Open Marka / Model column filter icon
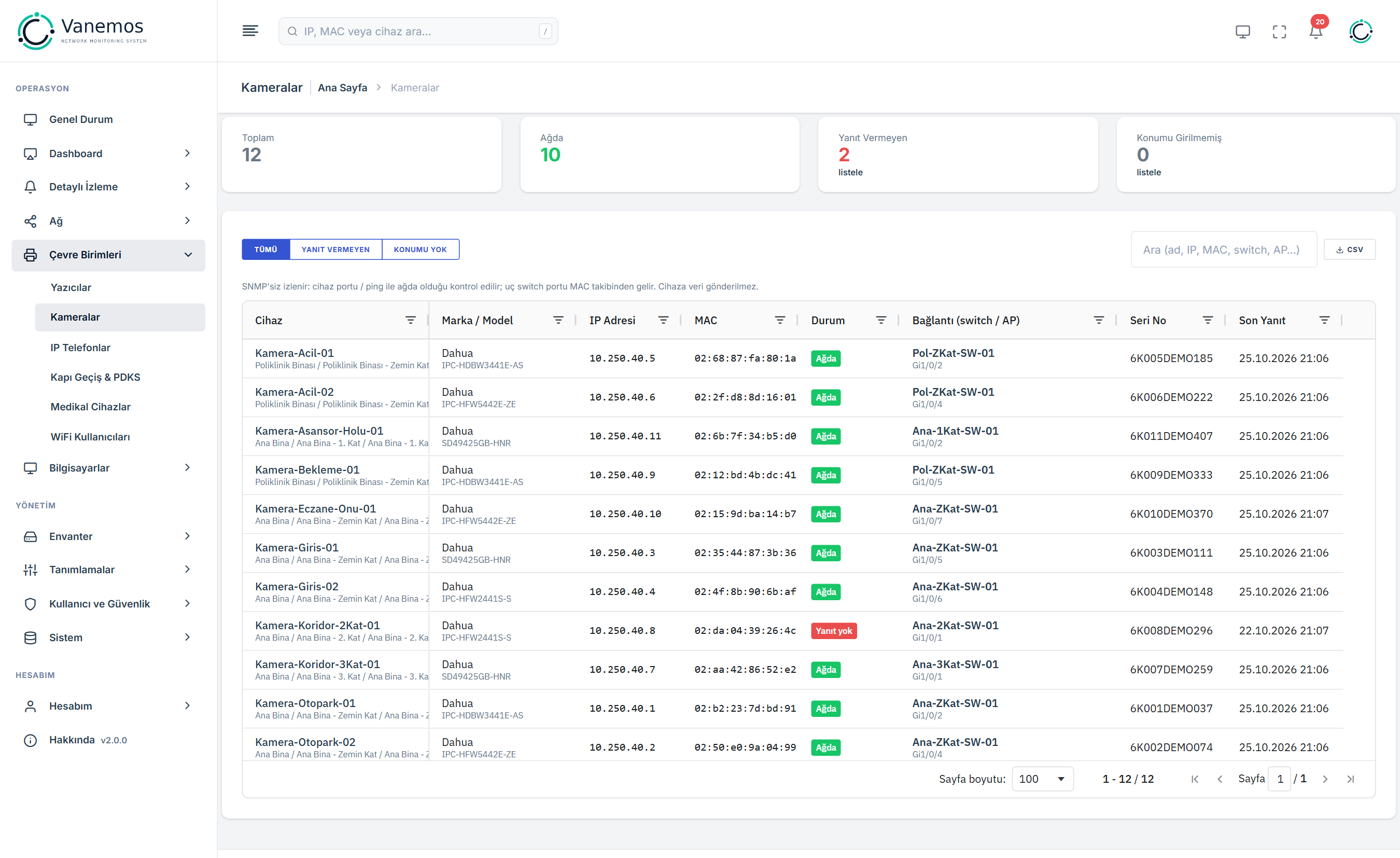Viewport: 1400px width, 858px height. [x=558, y=320]
